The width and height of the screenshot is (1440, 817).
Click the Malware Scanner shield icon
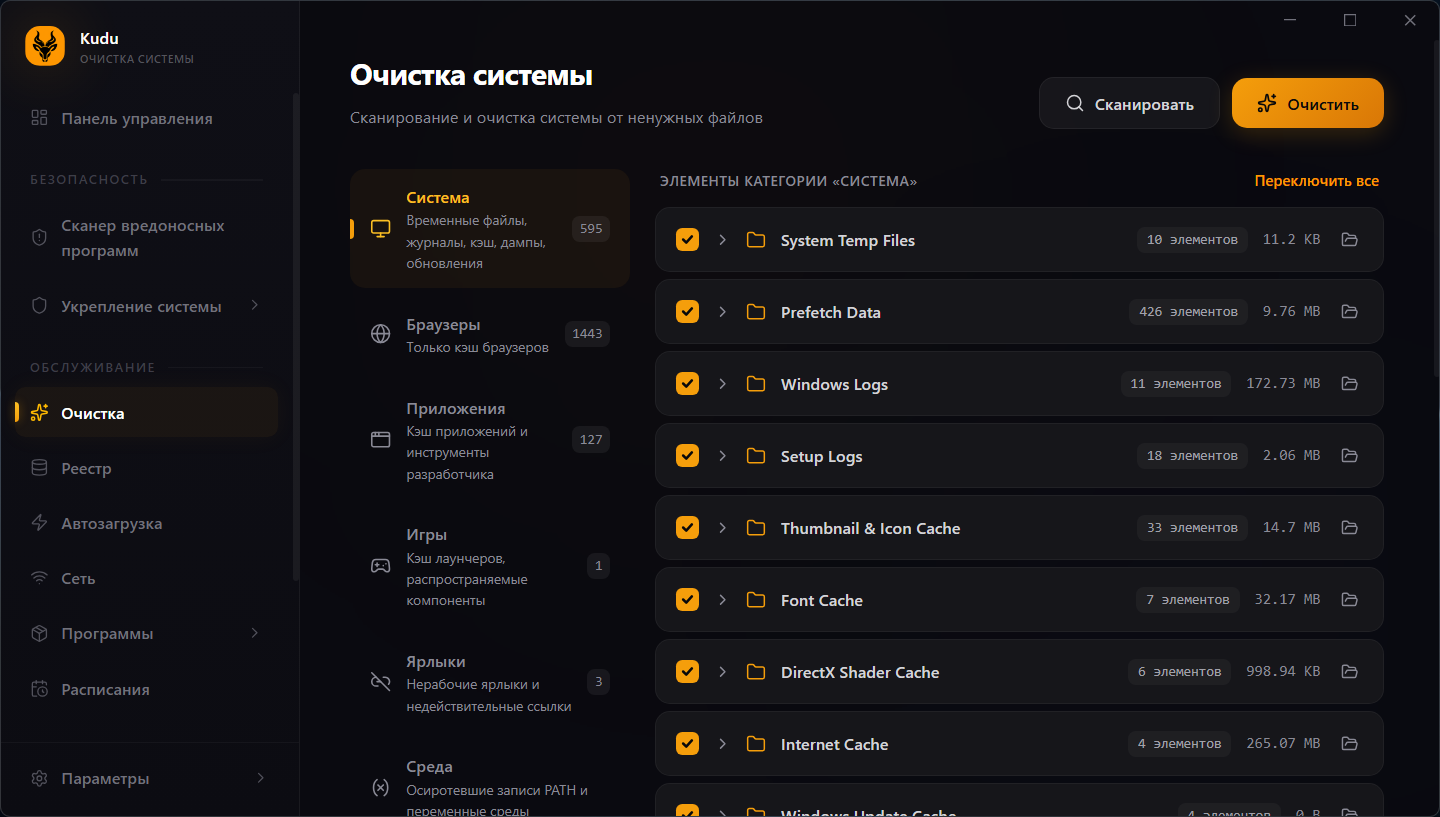[40, 238]
